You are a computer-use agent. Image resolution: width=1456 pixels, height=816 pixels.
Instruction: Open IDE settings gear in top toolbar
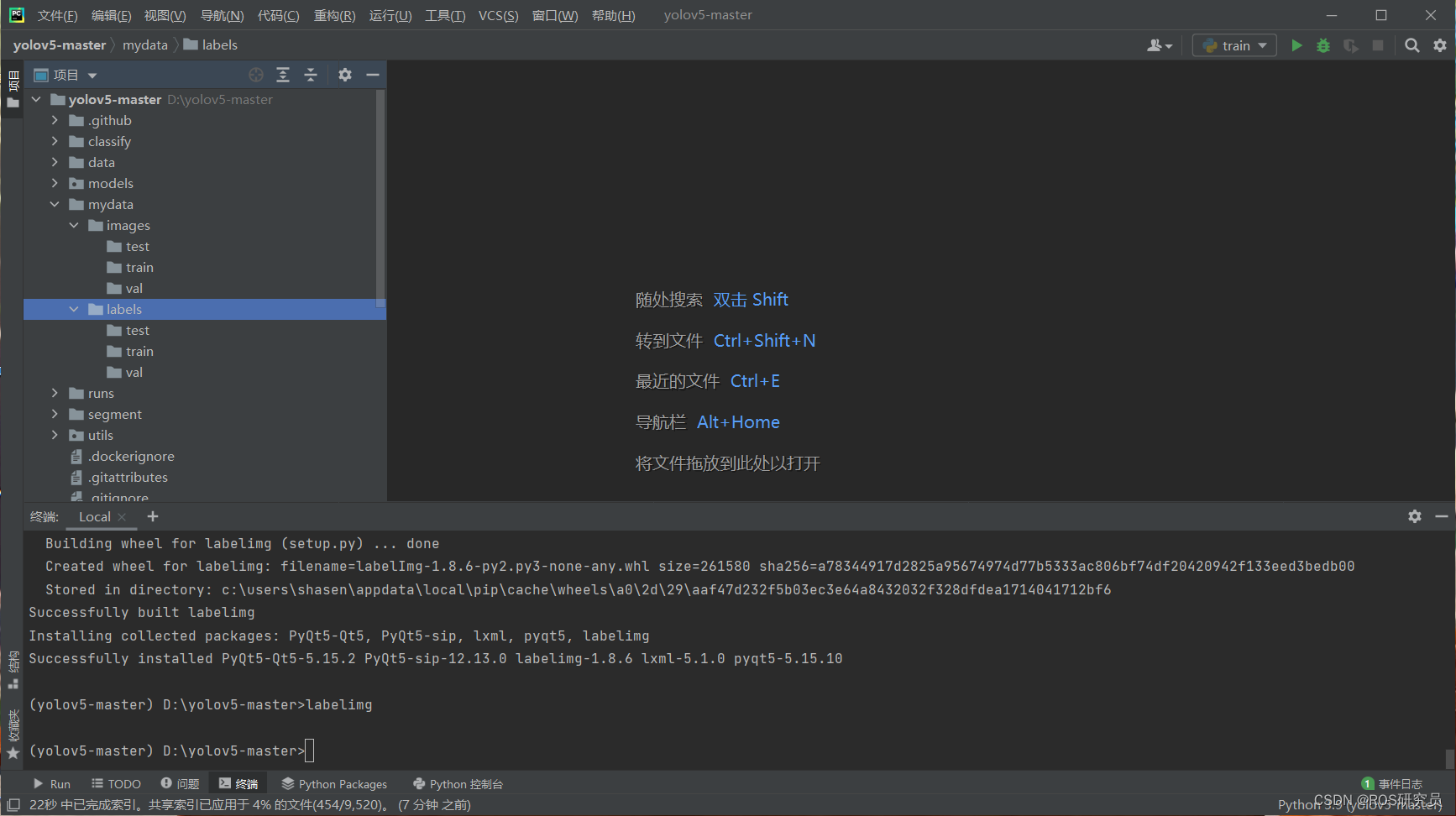(x=1440, y=45)
